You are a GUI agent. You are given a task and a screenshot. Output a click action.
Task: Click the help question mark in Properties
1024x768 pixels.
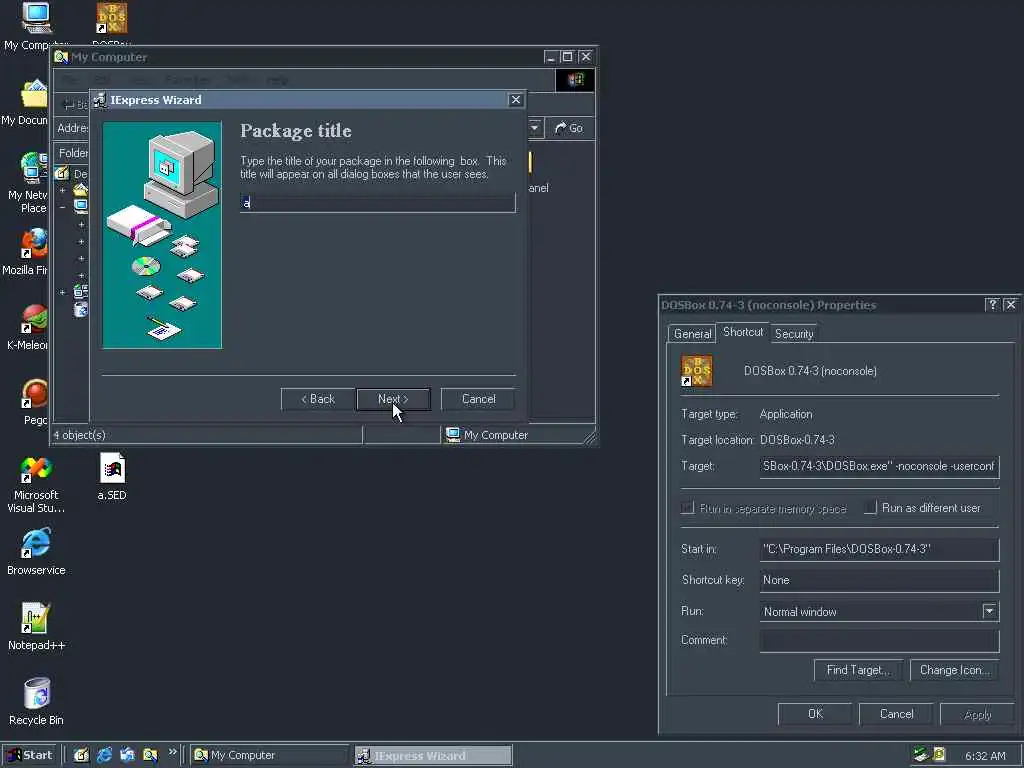pos(992,304)
